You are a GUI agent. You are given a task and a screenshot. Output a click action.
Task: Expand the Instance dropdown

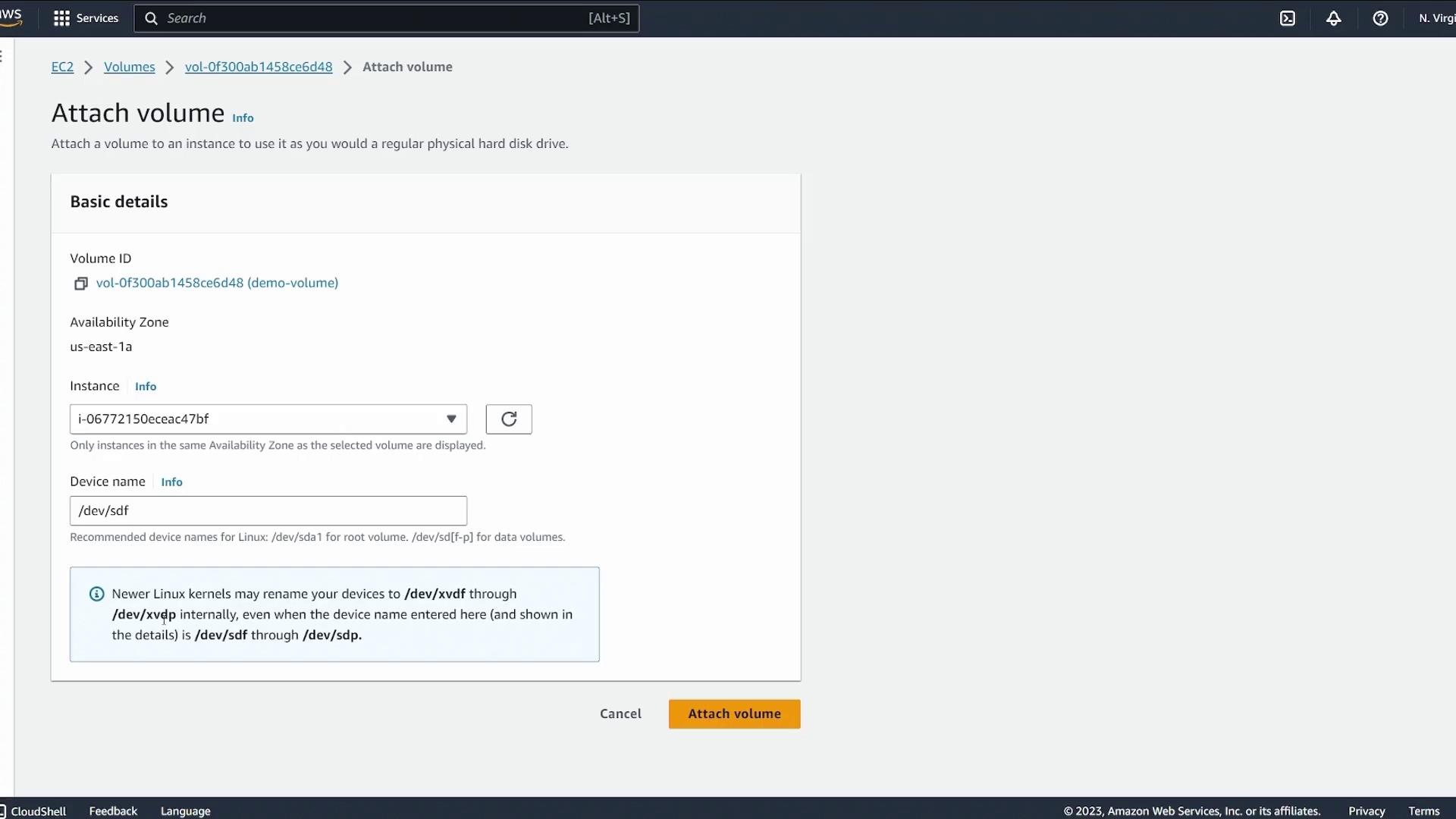pos(268,419)
